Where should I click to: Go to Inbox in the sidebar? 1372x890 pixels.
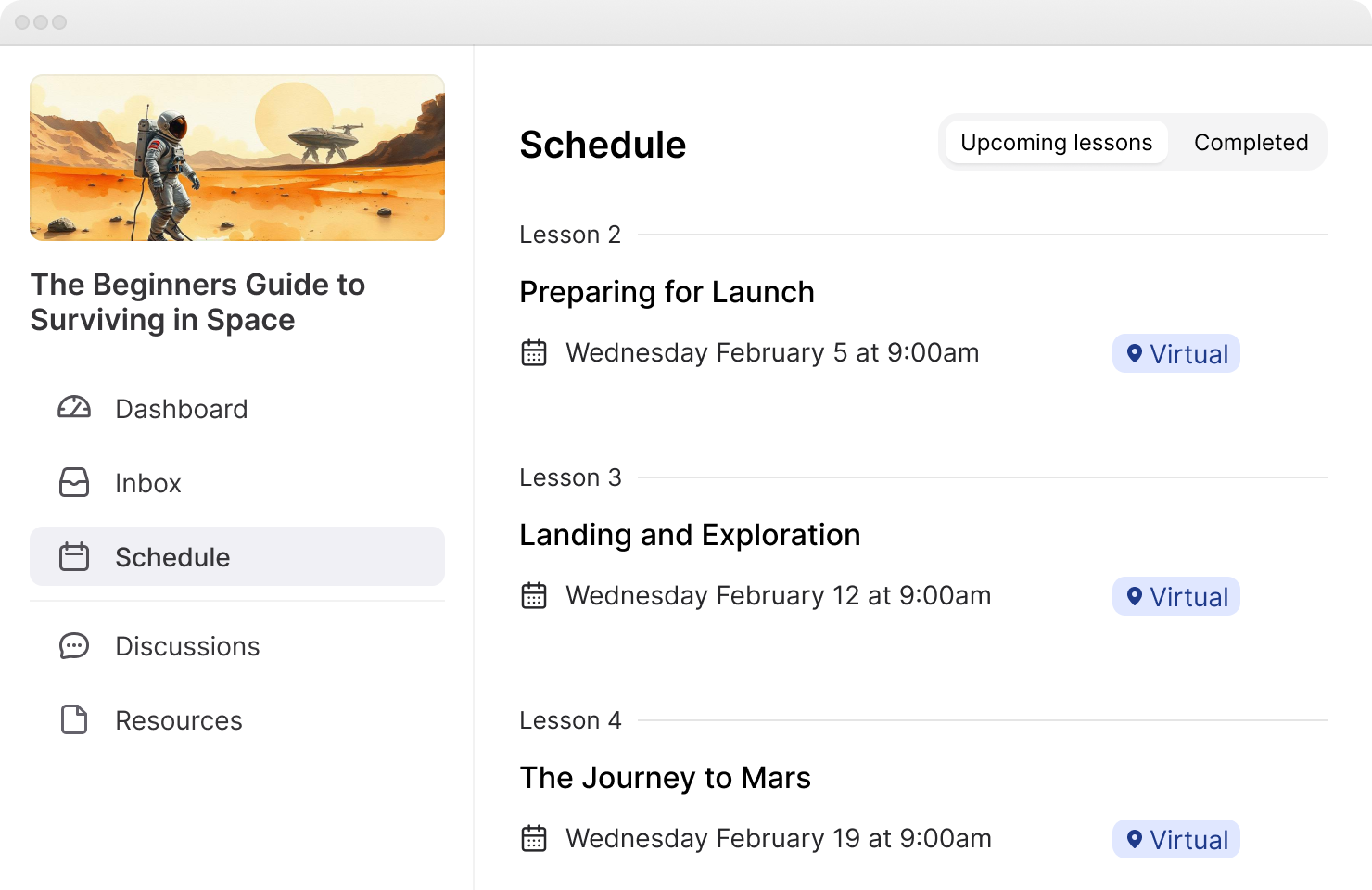click(x=148, y=483)
